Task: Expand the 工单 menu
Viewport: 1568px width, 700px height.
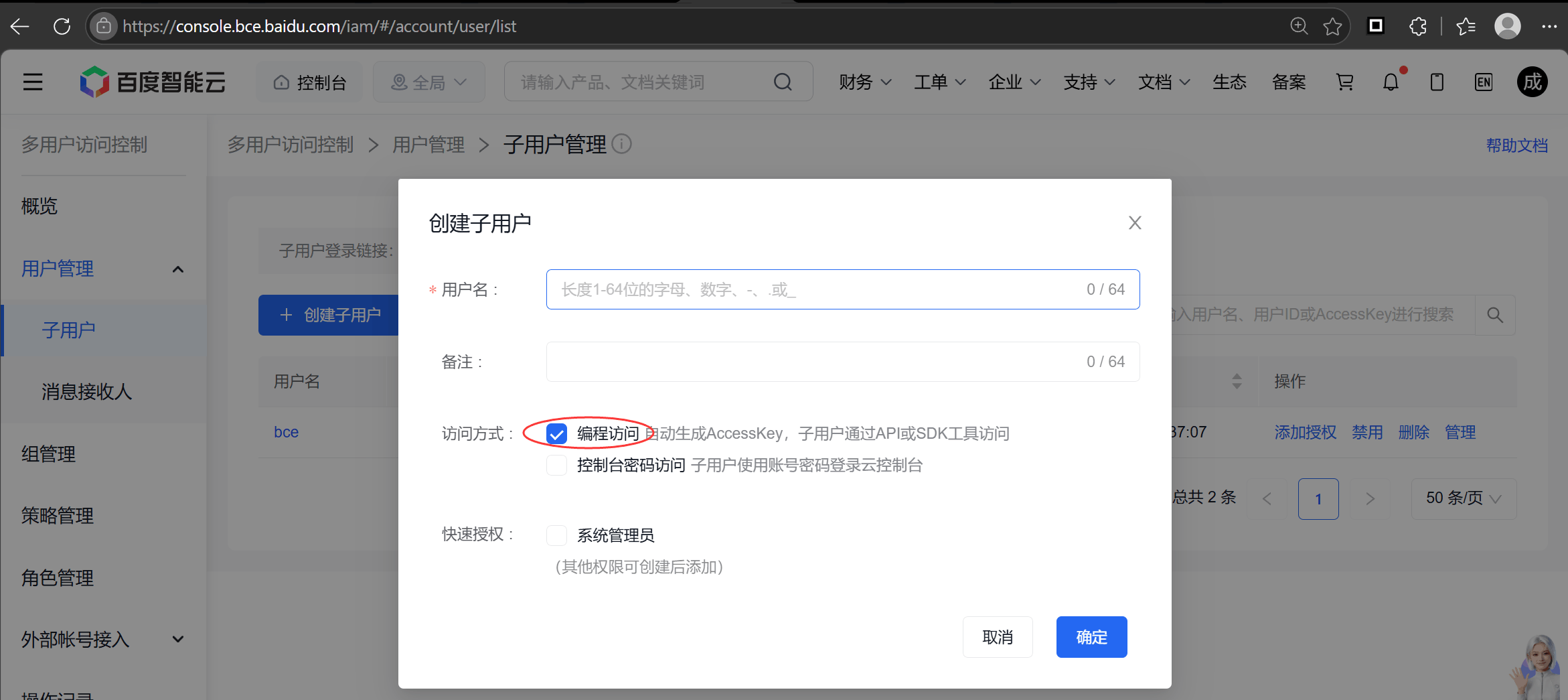Action: coord(940,82)
